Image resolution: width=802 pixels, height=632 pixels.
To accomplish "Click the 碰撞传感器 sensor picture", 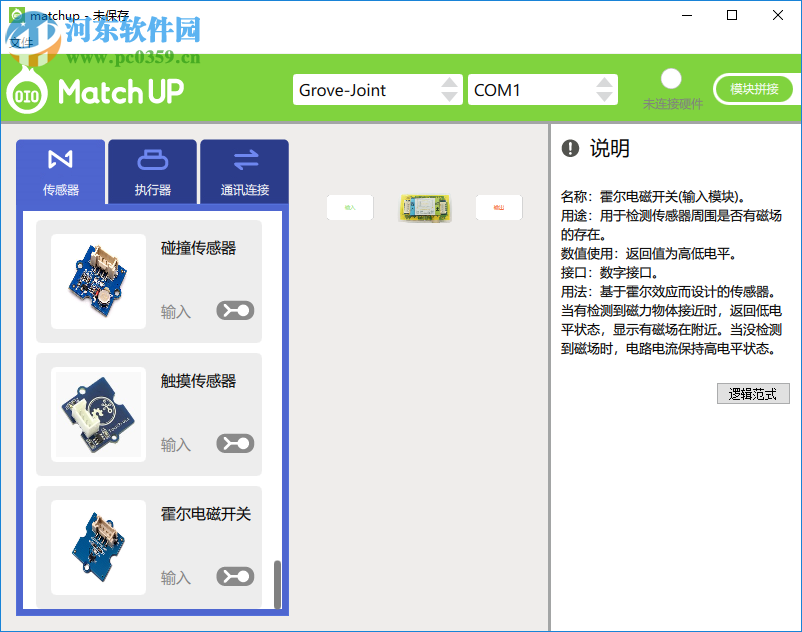I will click(x=97, y=280).
